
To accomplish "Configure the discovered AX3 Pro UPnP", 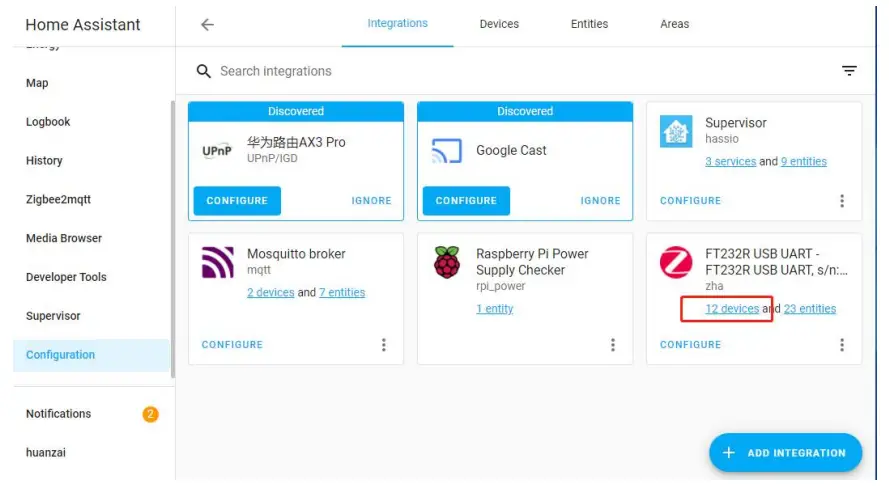I will (x=237, y=201).
